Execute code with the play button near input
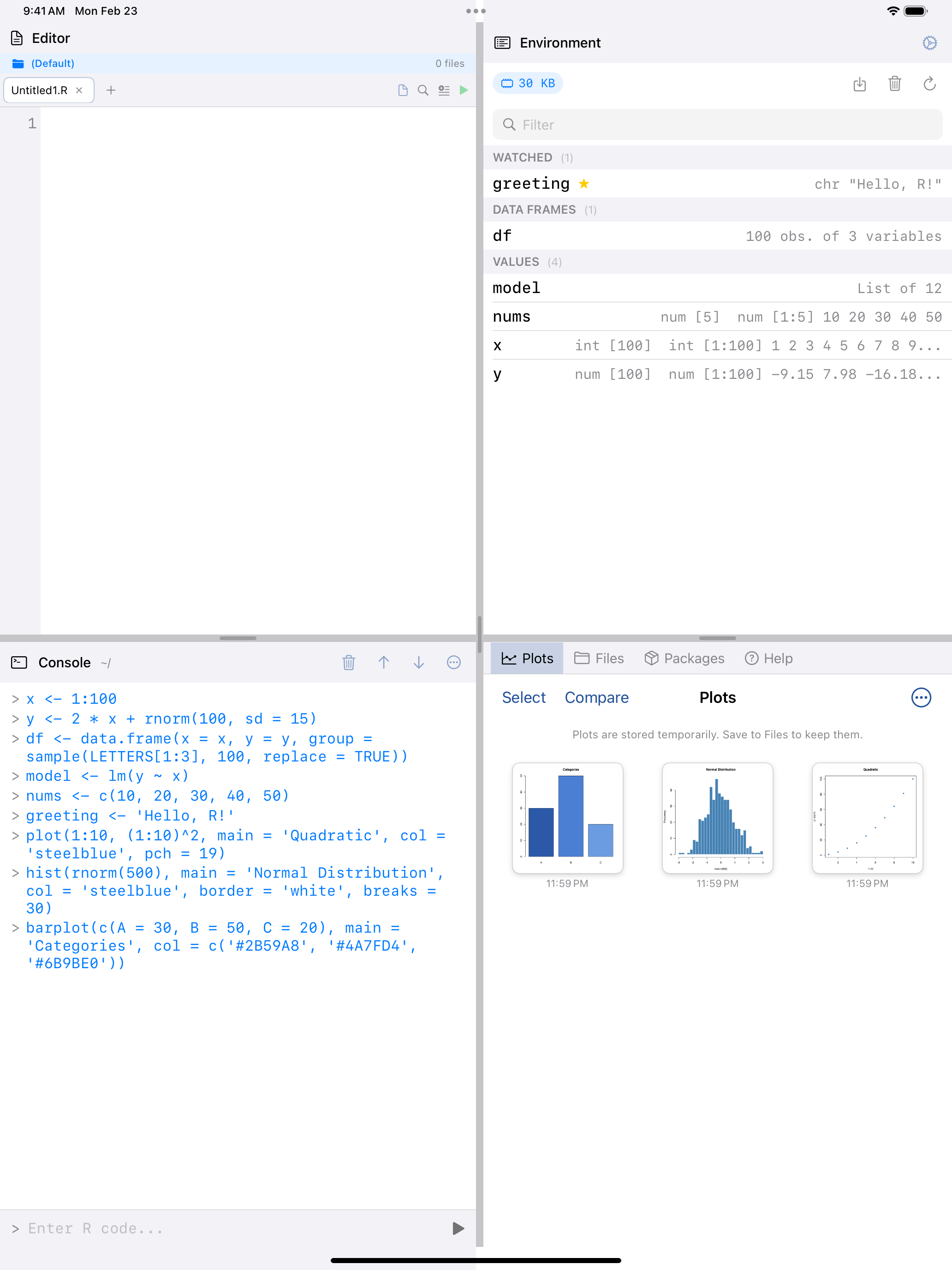This screenshot has height=1270, width=952. pyautogui.click(x=457, y=1228)
